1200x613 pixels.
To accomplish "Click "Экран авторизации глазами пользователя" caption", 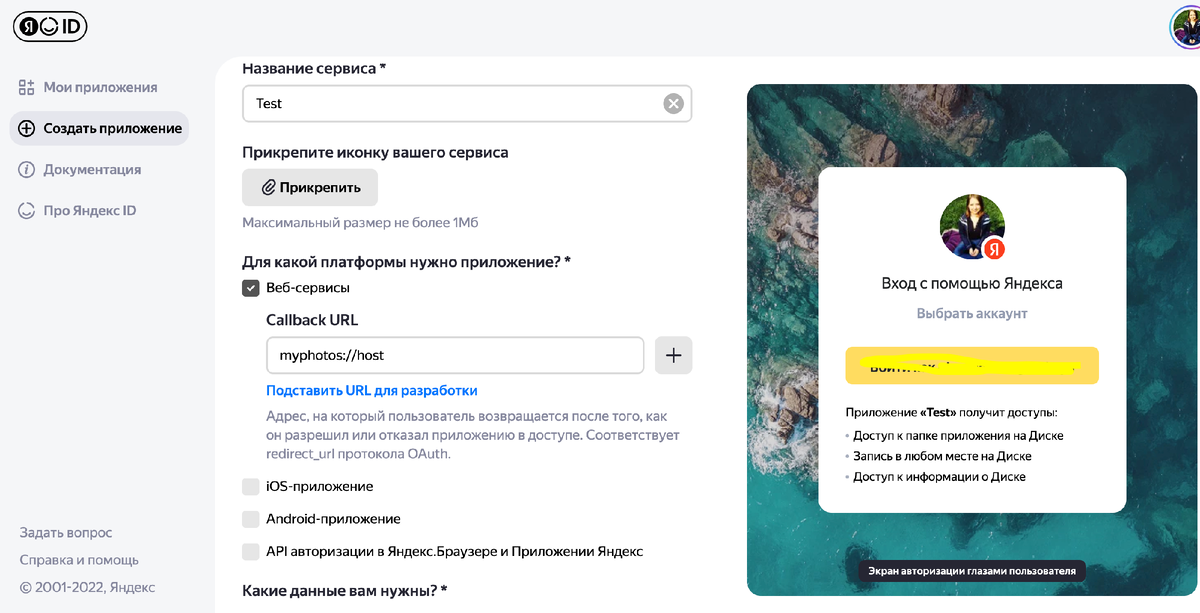I will [972, 571].
